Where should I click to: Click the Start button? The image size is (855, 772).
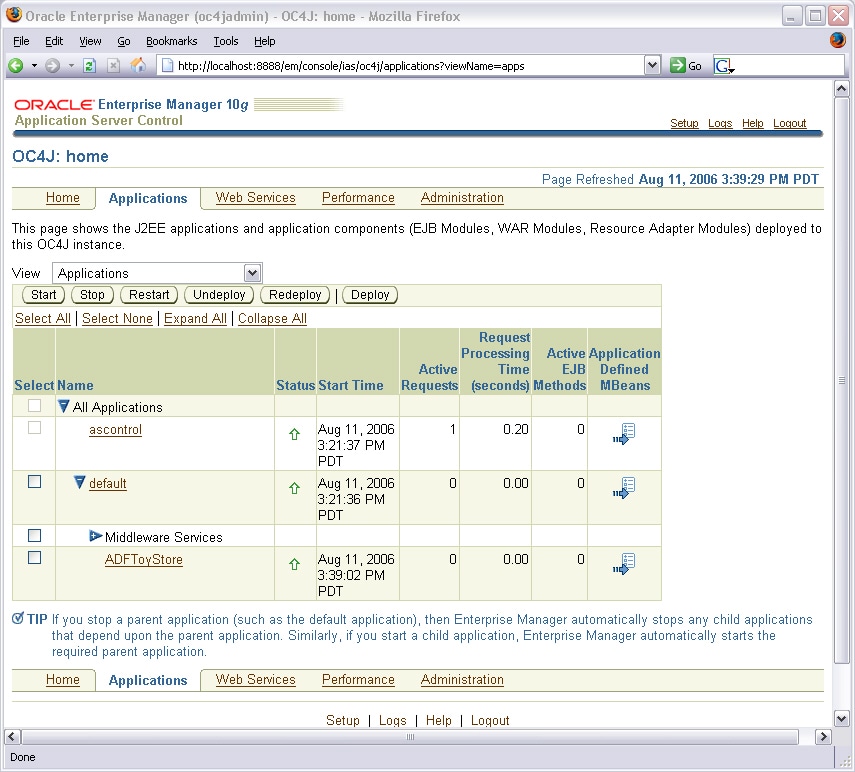(x=44, y=295)
